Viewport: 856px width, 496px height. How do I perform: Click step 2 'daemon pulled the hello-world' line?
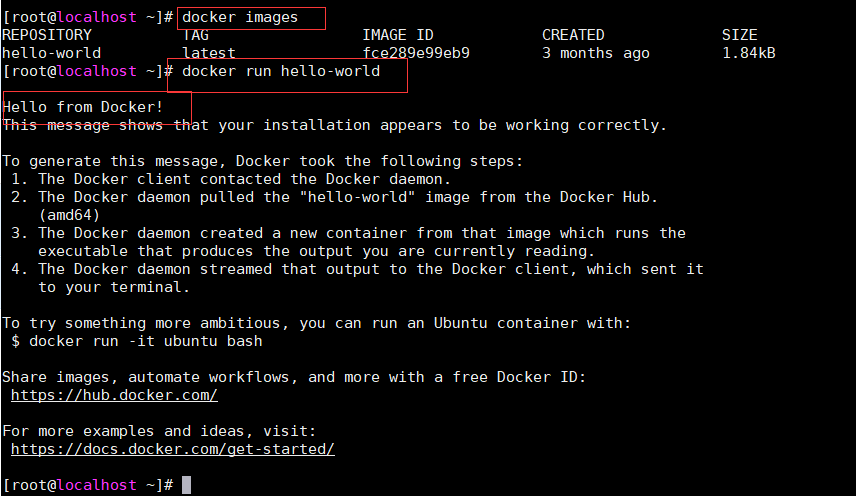pyautogui.click(x=334, y=198)
